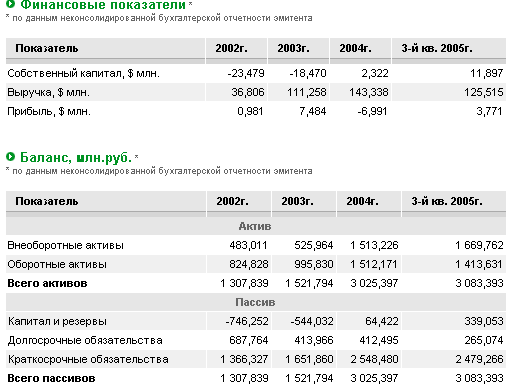
Task: Select the Долгосрочные обязательства row label
Action: 85,341
